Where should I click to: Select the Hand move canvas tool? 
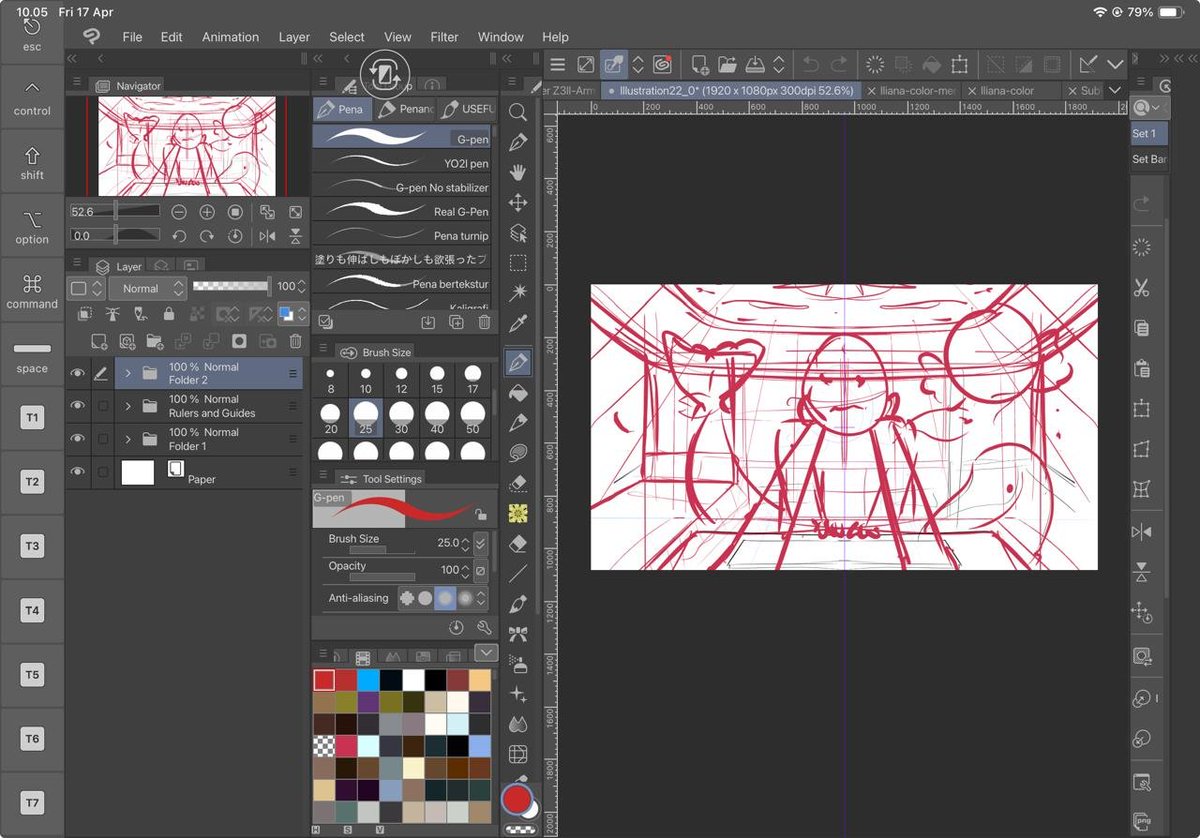tap(518, 173)
